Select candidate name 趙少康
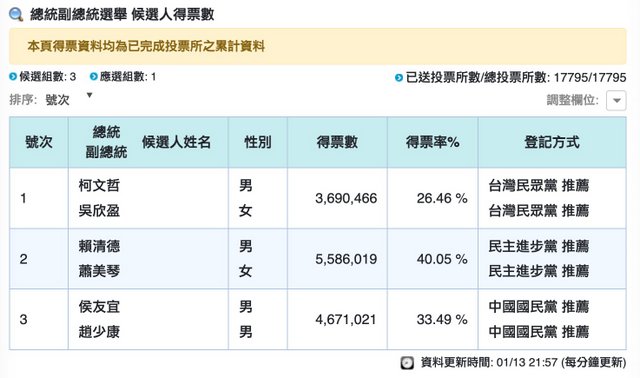Screen dimensions: 640x378 99,332
